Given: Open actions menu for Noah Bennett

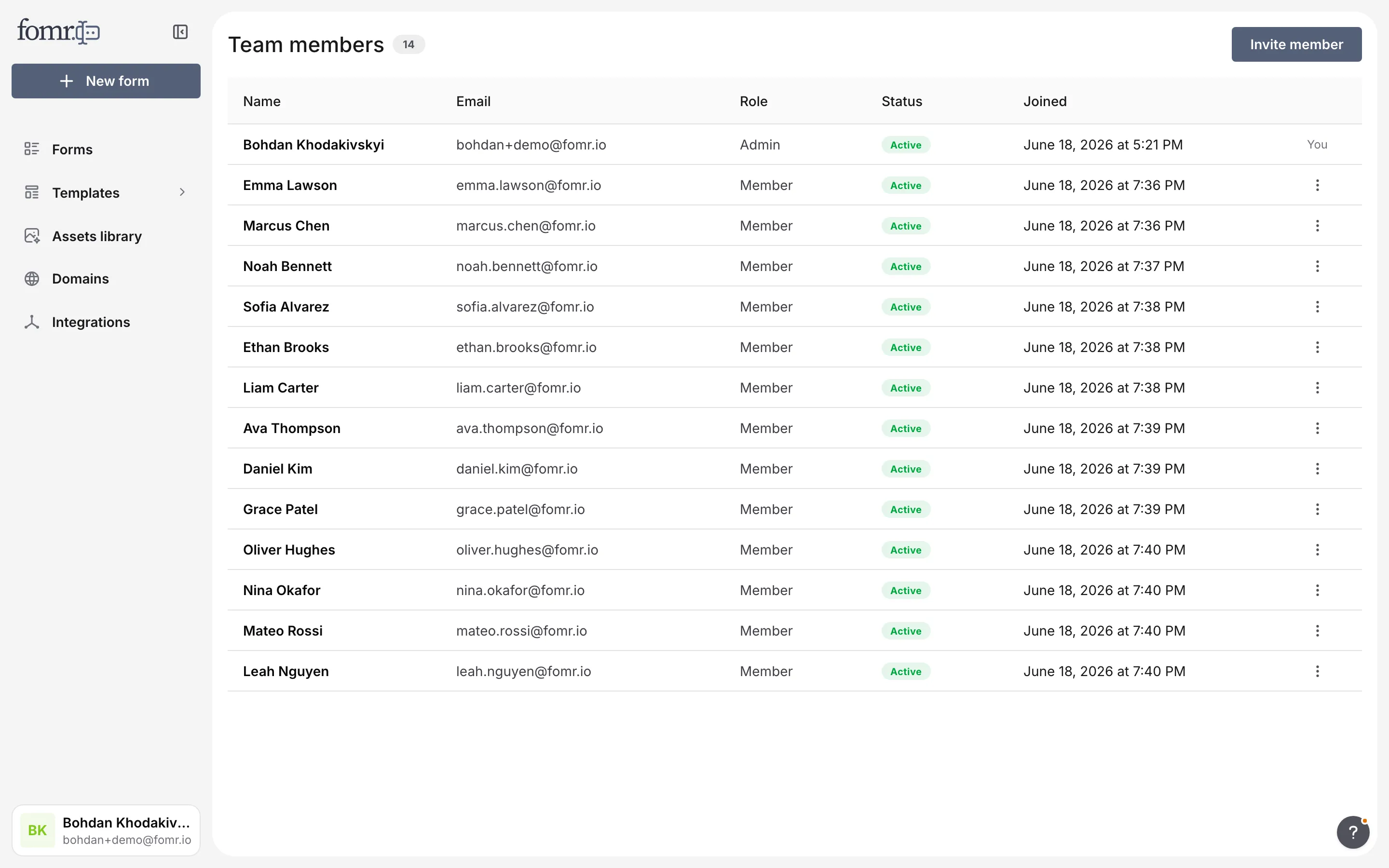Looking at the screenshot, I should point(1317,266).
